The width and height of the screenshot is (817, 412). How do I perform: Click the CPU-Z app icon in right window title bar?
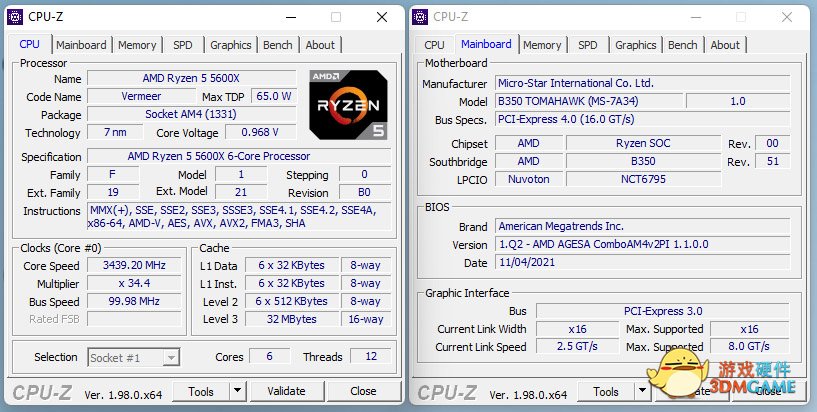point(419,17)
